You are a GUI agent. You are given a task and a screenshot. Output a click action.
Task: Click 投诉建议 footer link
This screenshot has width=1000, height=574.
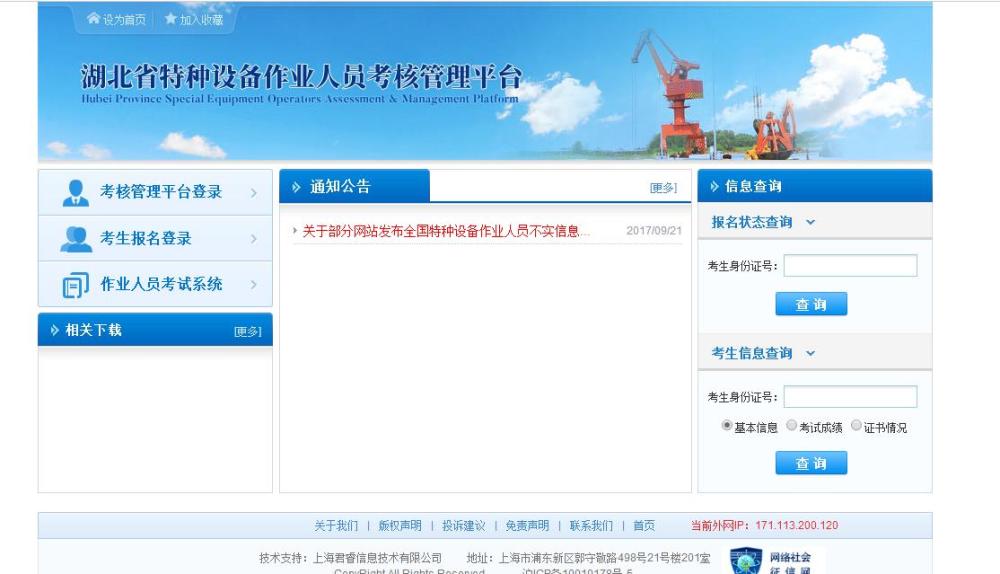pos(464,526)
